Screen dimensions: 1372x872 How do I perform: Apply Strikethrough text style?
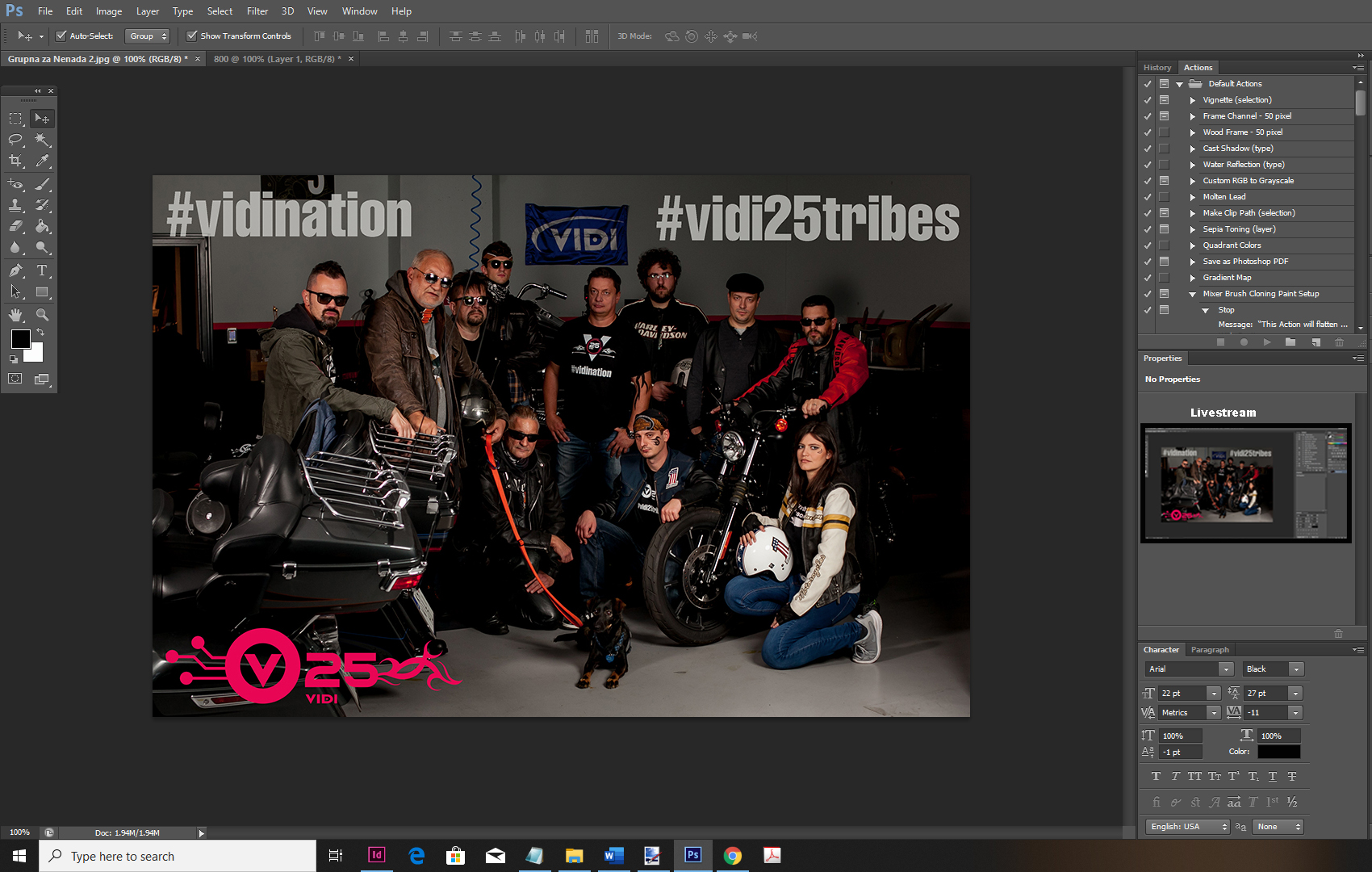(x=1292, y=776)
